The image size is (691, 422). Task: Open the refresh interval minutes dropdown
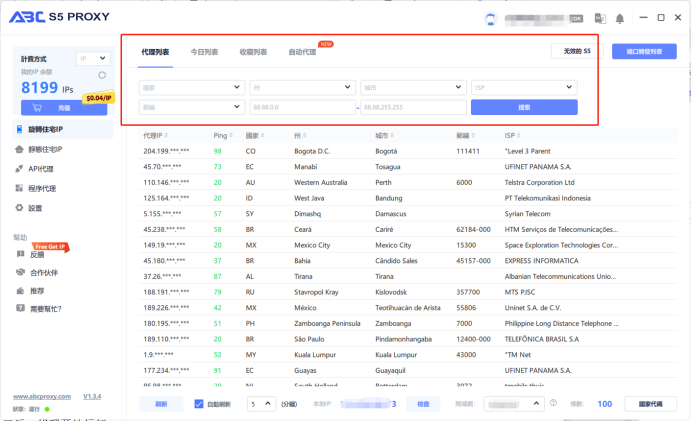pos(260,404)
